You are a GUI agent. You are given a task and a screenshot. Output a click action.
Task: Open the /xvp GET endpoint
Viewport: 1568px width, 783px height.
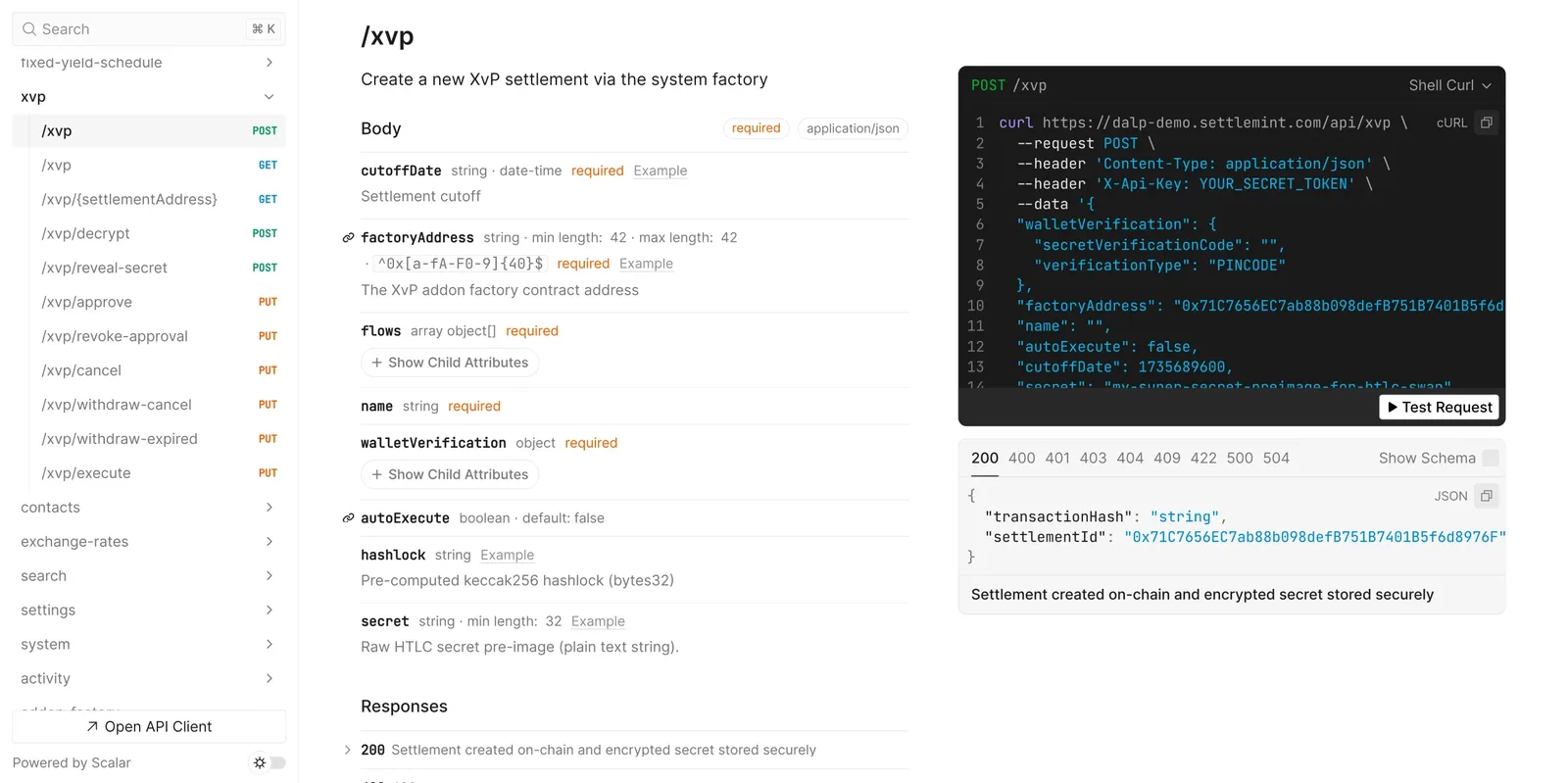[x=149, y=165]
